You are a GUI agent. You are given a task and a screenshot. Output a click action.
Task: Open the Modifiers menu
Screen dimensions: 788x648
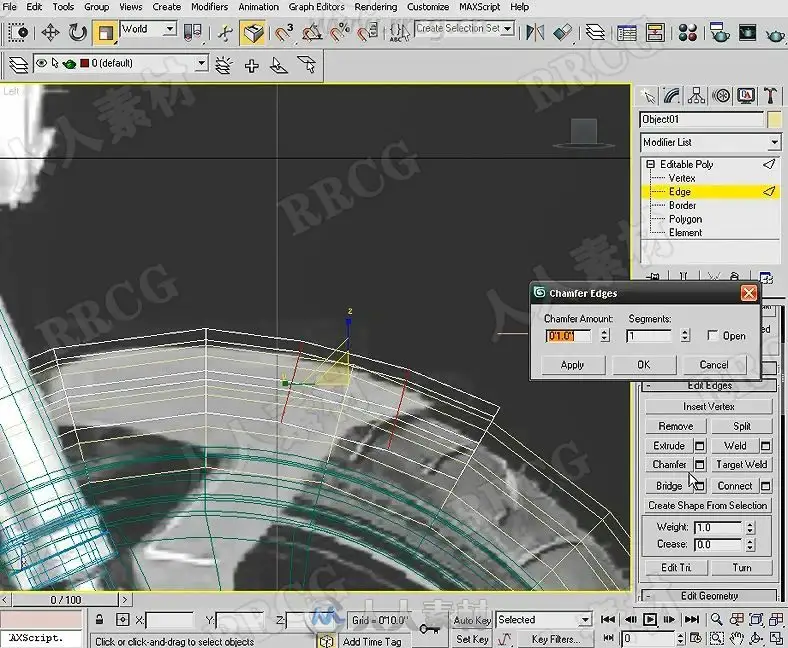[x=209, y=7]
